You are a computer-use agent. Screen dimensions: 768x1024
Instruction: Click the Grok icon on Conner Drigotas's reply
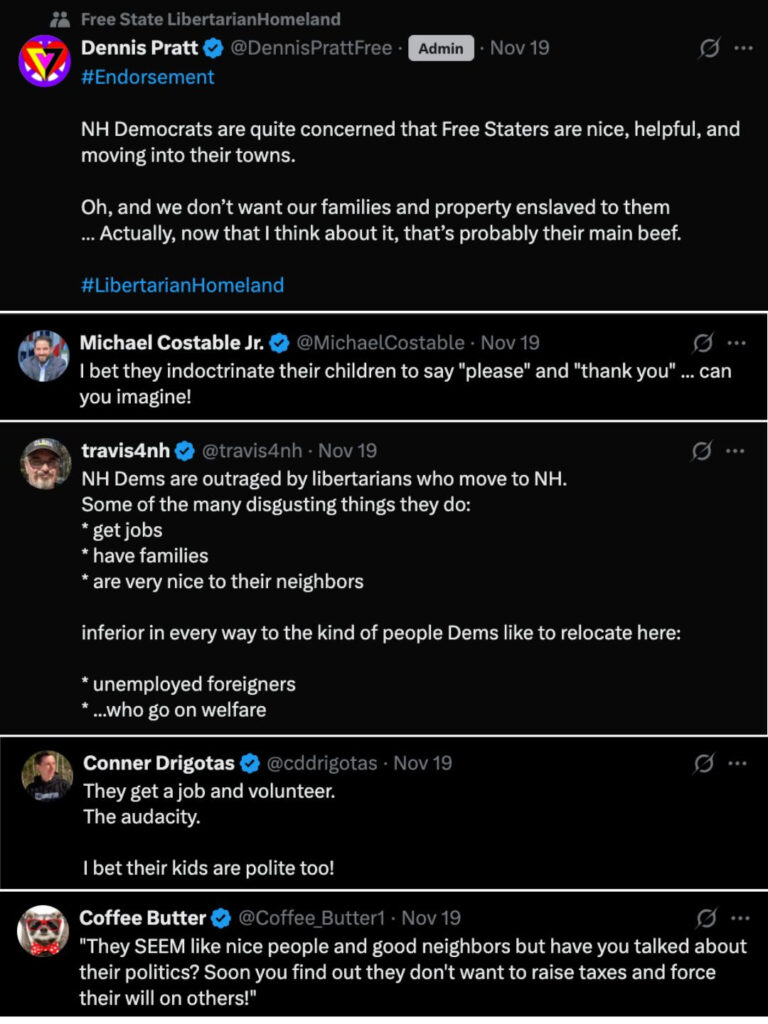(x=704, y=763)
